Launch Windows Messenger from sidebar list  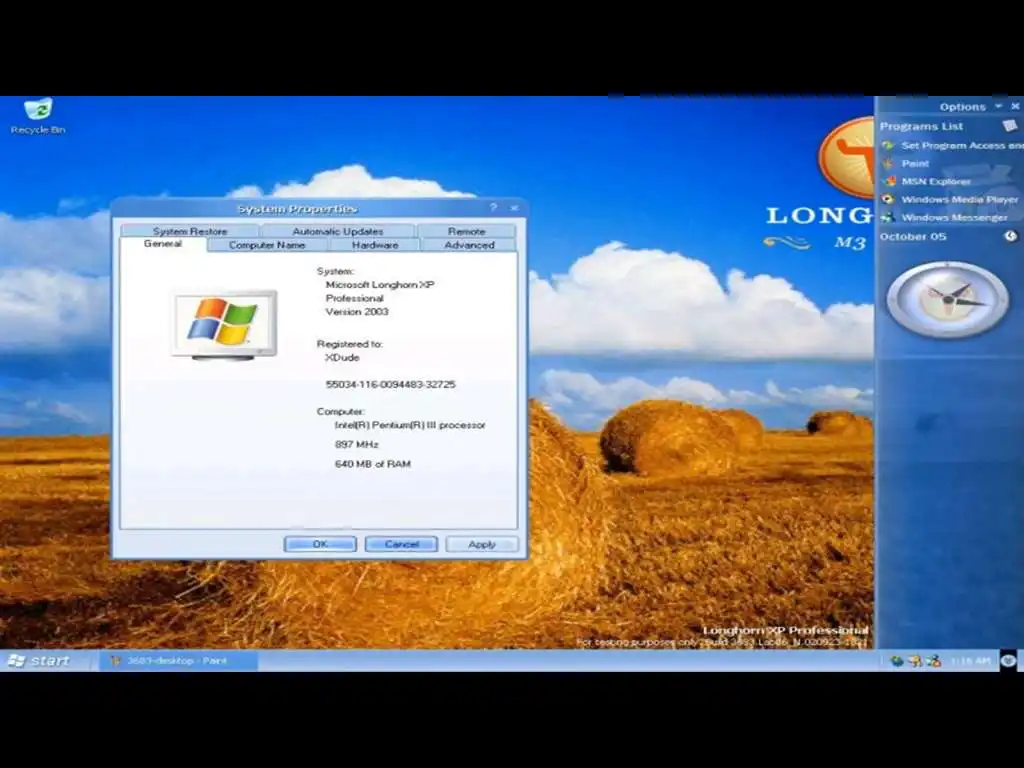pyautogui.click(x=954, y=217)
